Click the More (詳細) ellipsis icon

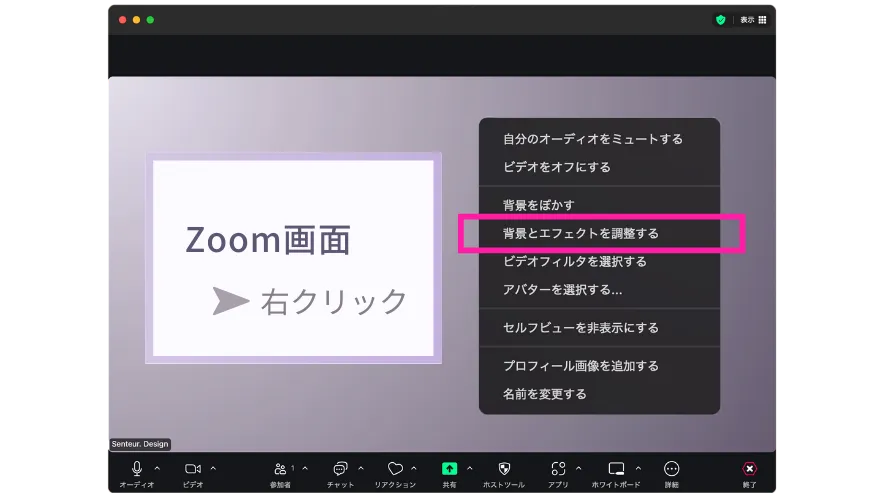[x=671, y=468]
